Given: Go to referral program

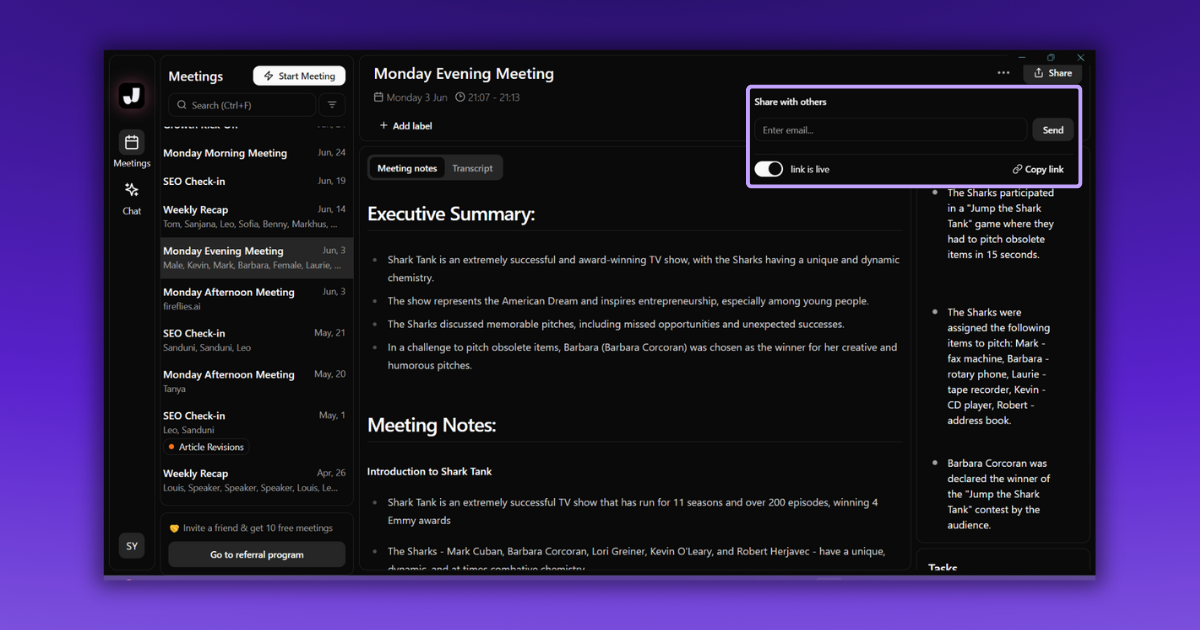Looking at the screenshot, I should click(x=257, y=555).
